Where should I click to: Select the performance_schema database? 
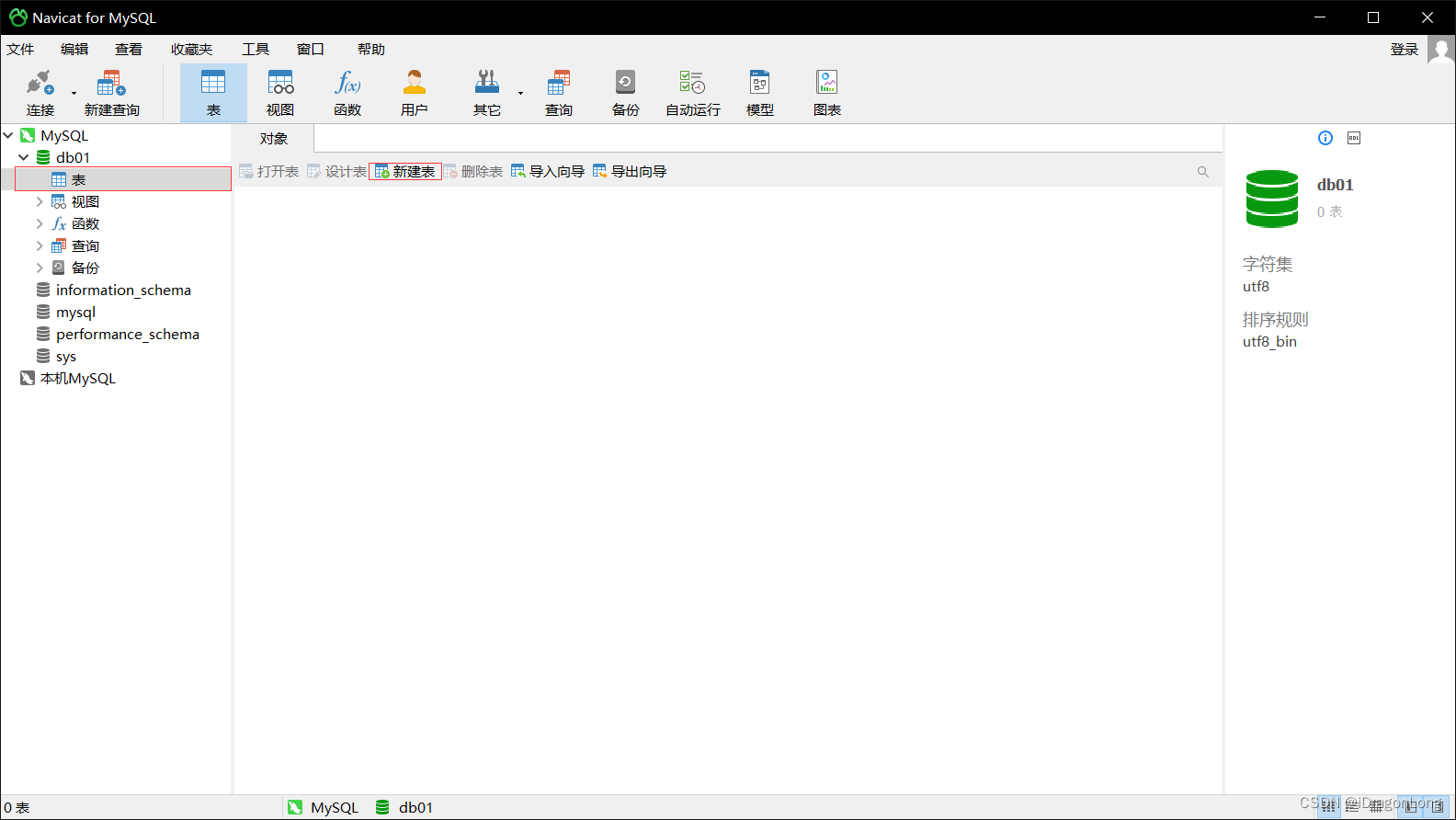pos(127,334)
